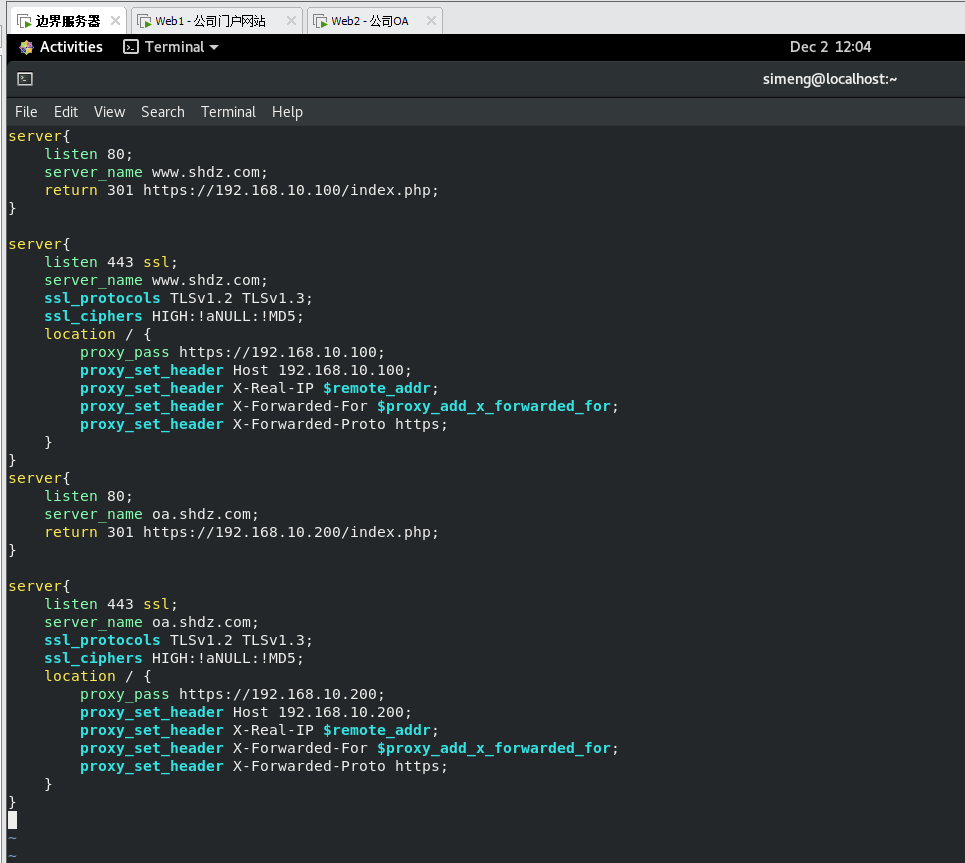Open the Search menu
Viewport: 965px width, 863px height.
[162, 112]
